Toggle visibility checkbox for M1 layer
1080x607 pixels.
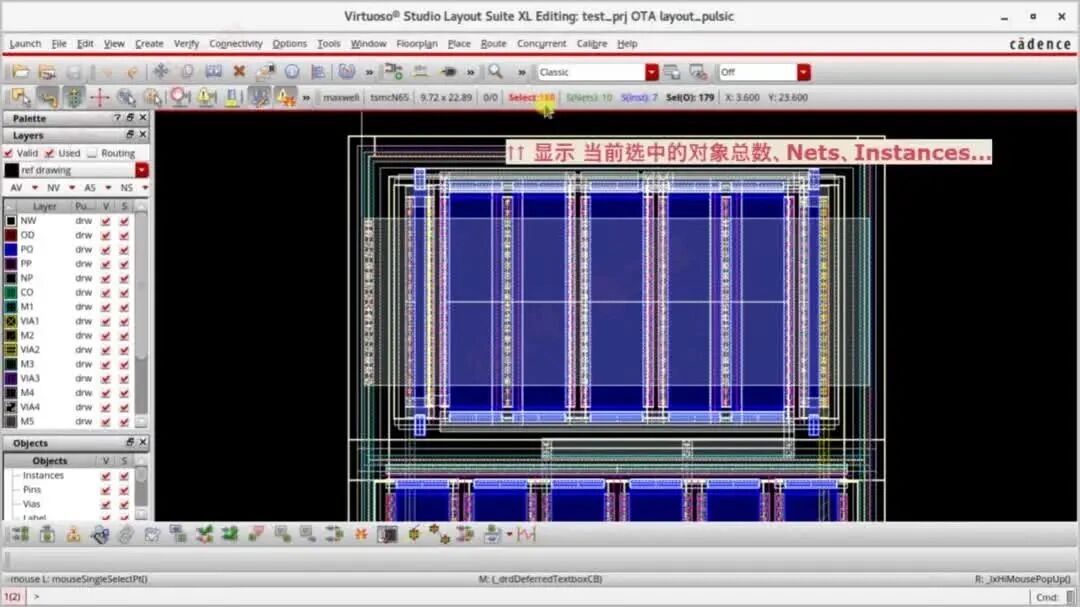coord(105,307)
